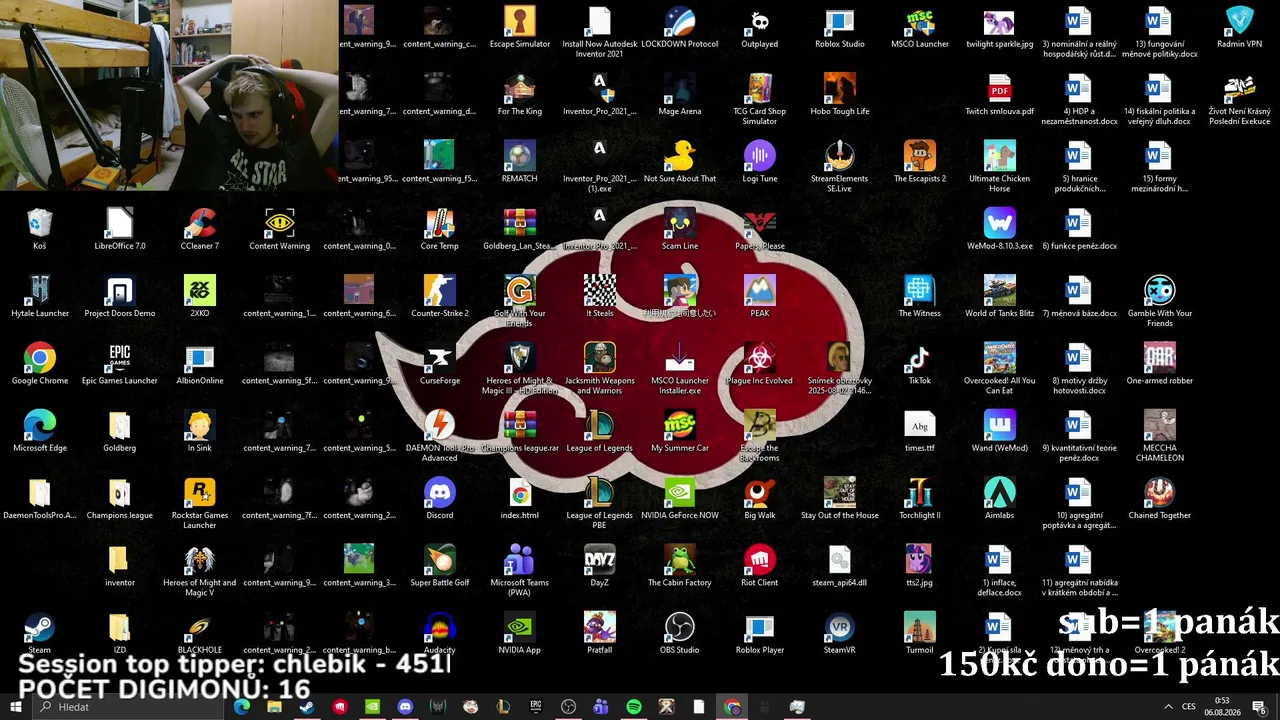Launch OBS Studio from the desktop
The width and height of the screenshot is (1280, 720).
pos(679,627)
